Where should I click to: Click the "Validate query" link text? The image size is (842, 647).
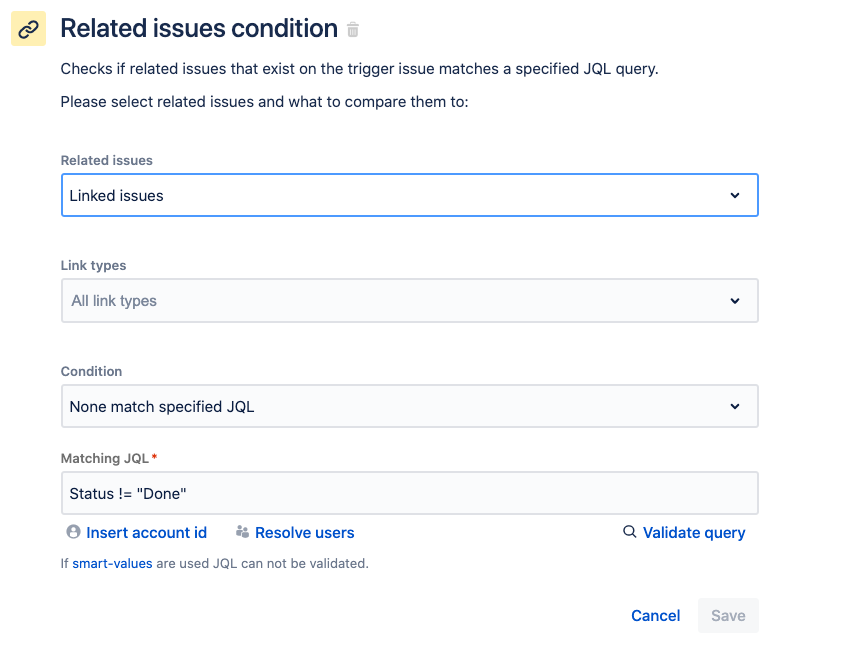coord(694,533)
